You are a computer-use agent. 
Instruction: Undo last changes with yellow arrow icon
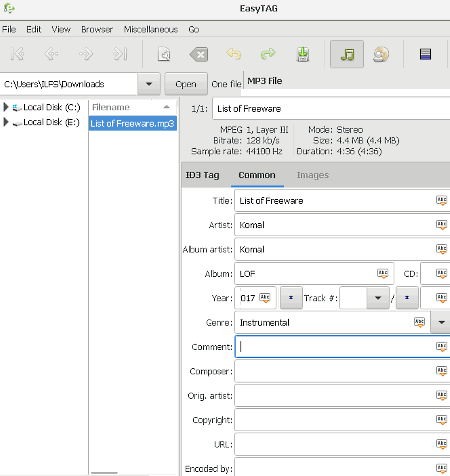234,54
